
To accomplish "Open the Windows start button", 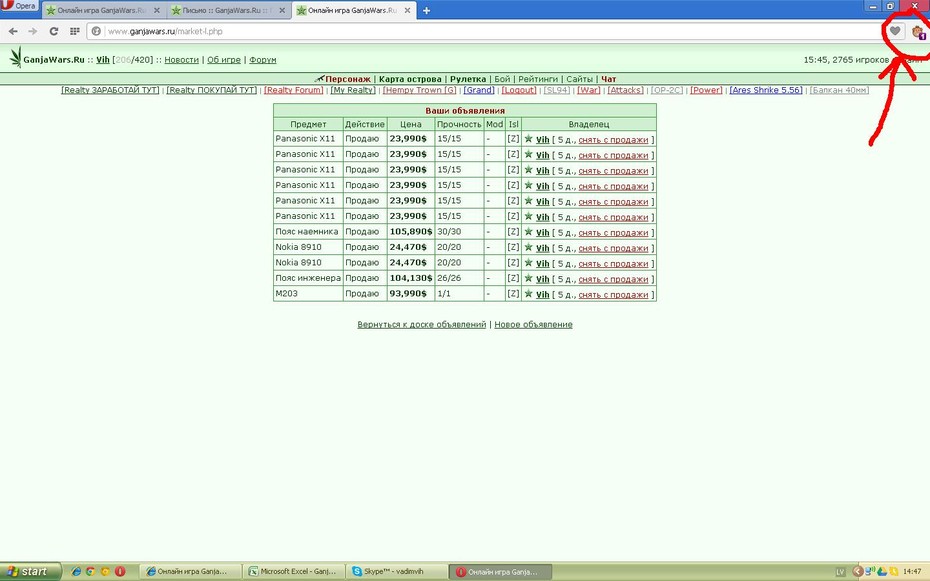I will 30,572.
